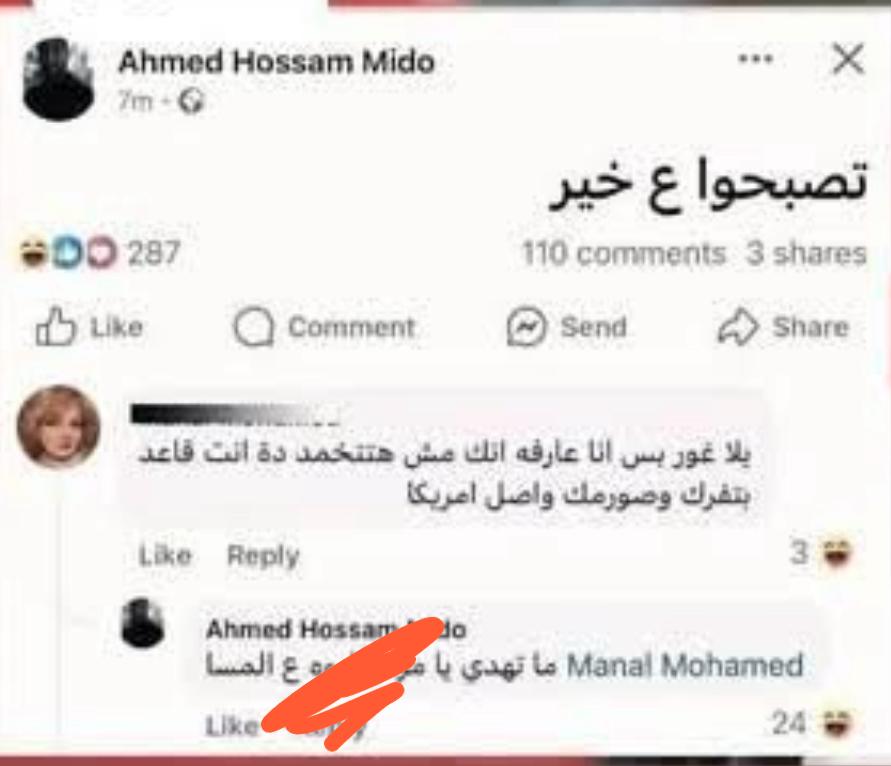Click the thumbs-up Like icon on post

pyautogui.click(x=55, y=326)
